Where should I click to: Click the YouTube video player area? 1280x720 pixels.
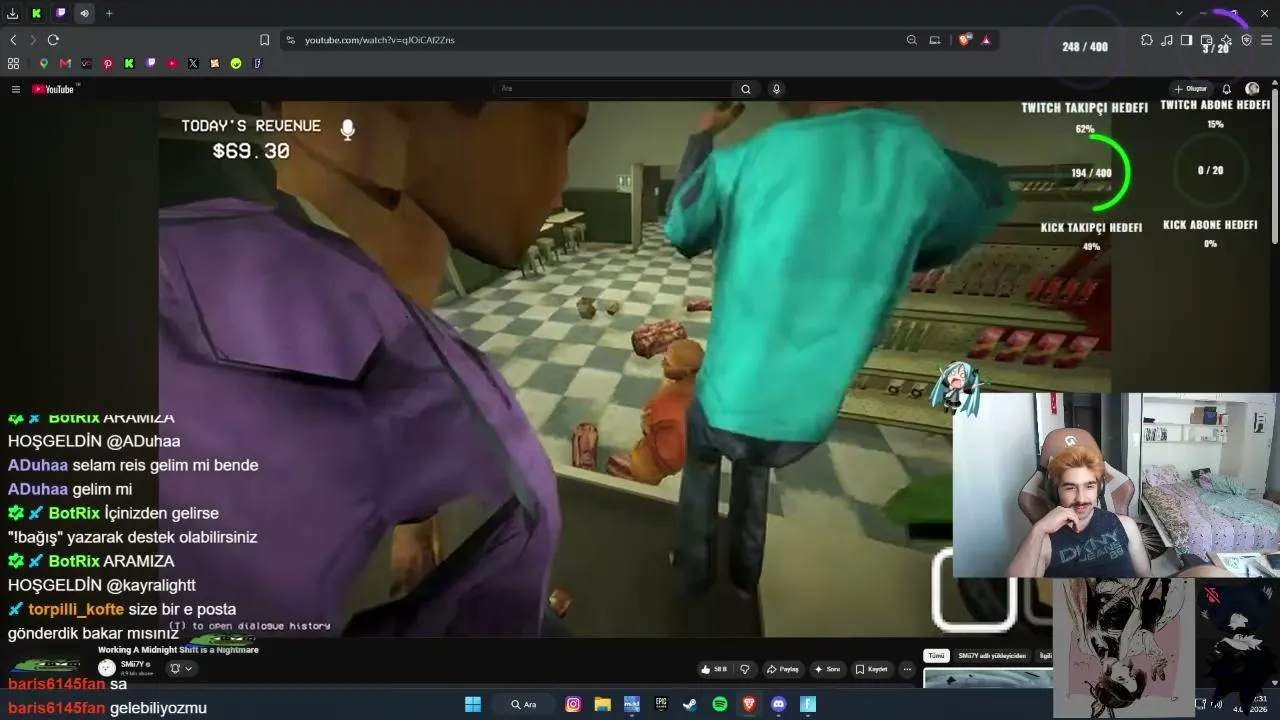coord(634,370)
